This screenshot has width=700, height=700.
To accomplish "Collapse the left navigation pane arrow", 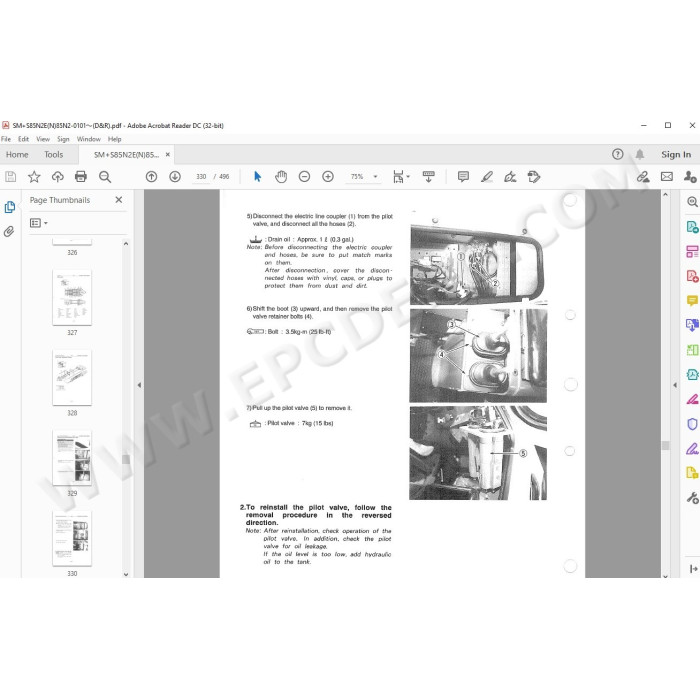I will click(139, 385).
